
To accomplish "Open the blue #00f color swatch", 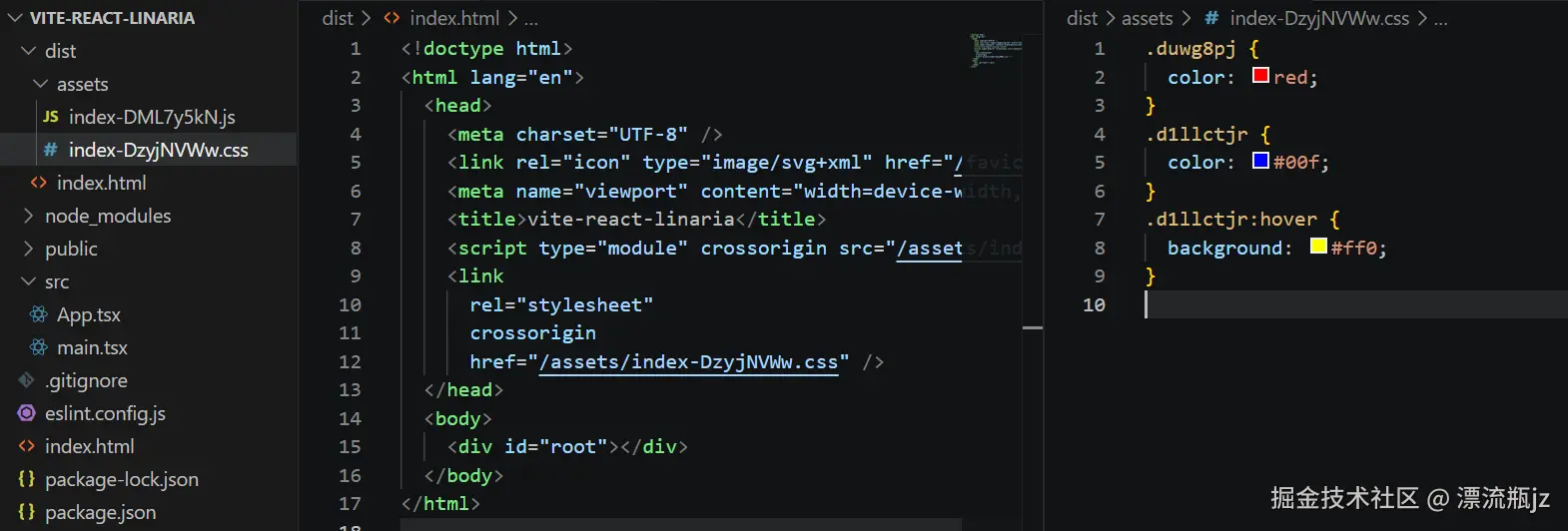I will coord(1260,161).
